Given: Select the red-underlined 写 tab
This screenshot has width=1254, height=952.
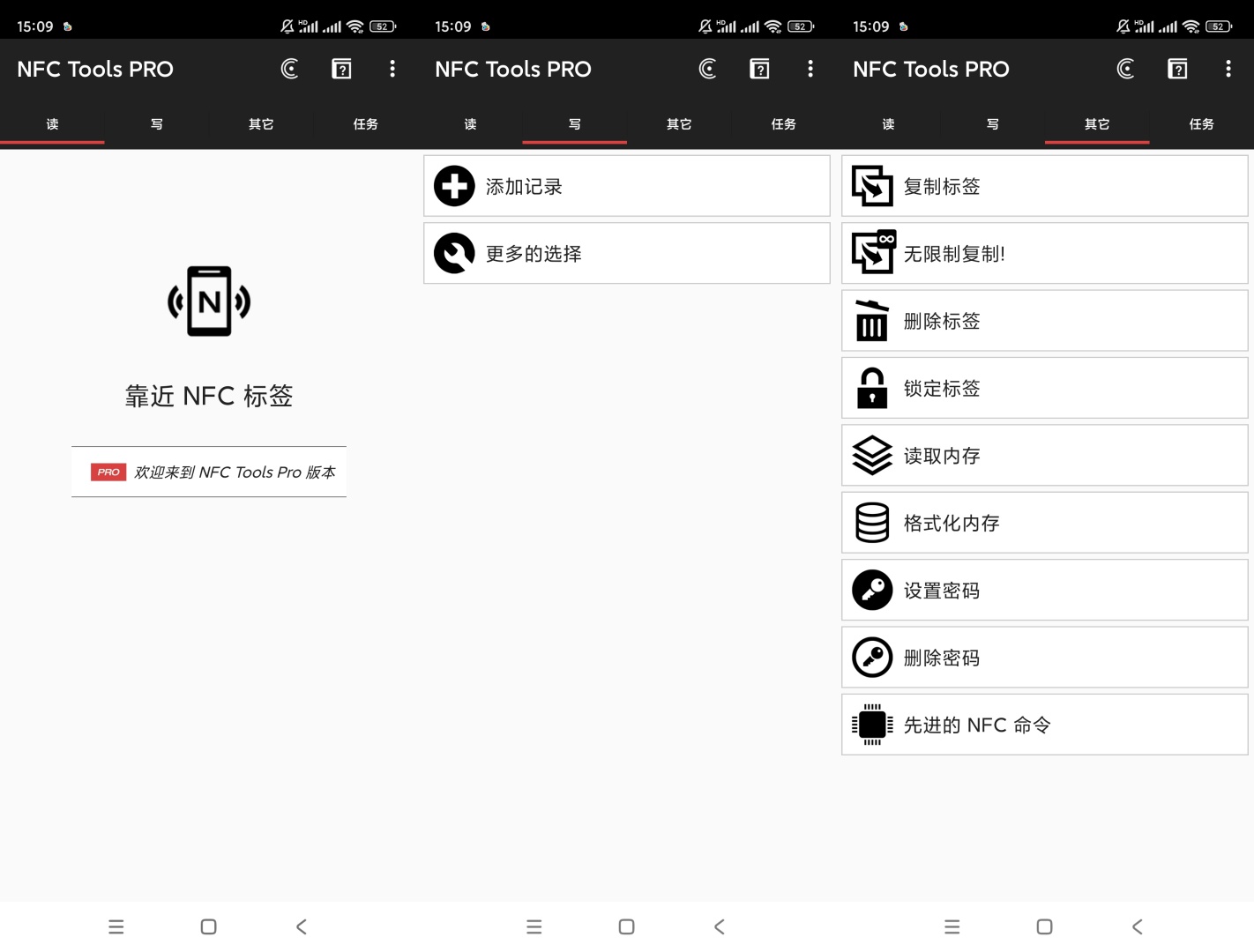Looking at the screenshot, I should tap(574, 124).
